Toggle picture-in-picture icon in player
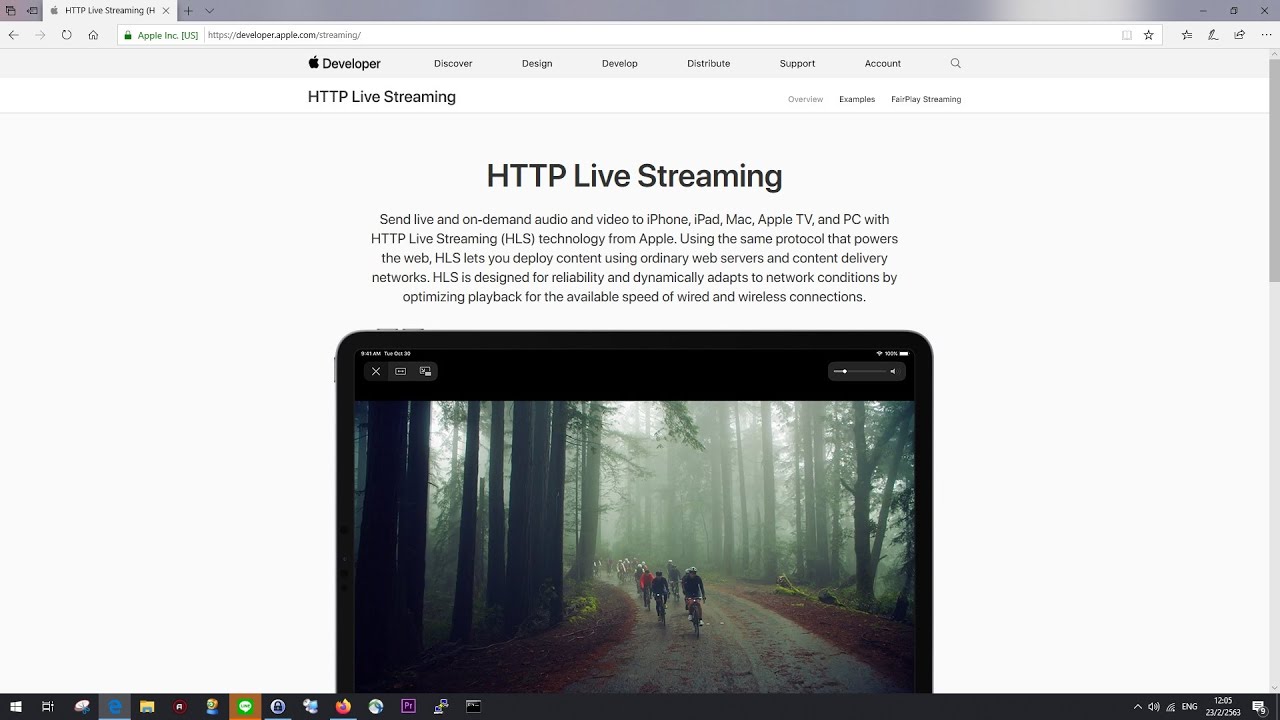This screenshot has height=720, width=1280. click(425, 371)
